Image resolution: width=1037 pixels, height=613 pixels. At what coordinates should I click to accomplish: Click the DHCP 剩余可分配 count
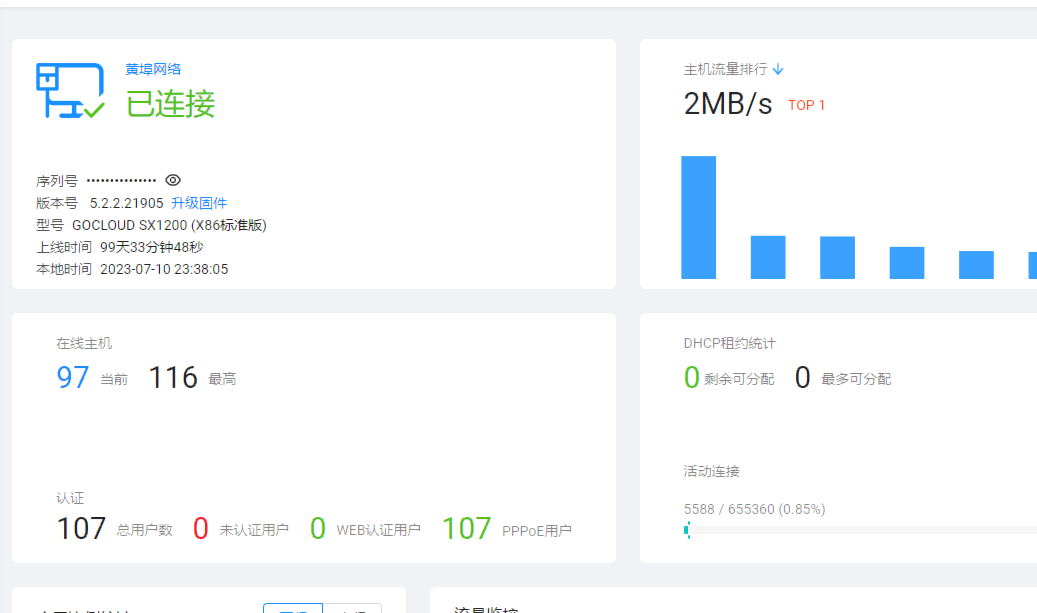click(691, 378)
